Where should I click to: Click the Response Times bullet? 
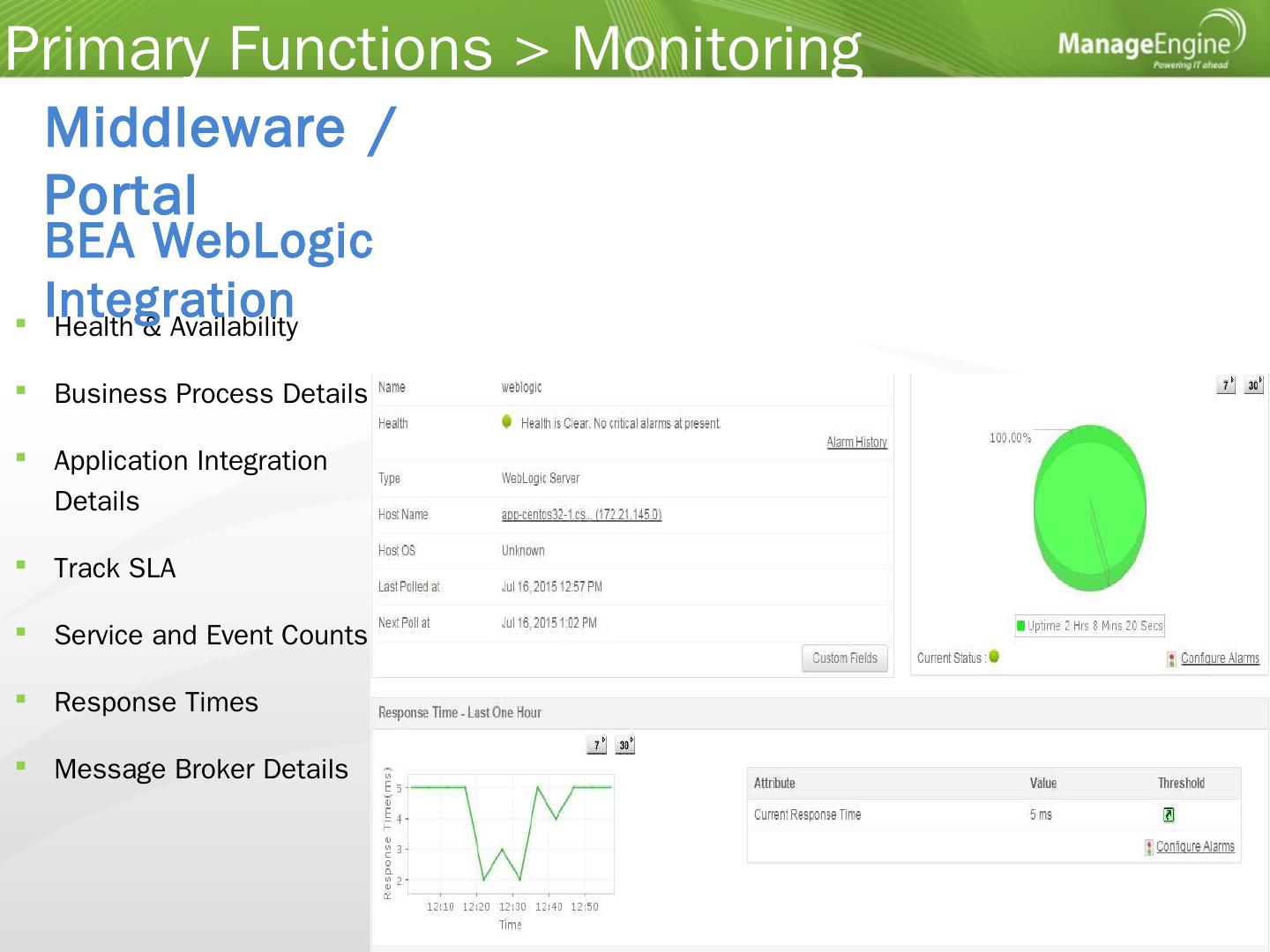[156, 703]
